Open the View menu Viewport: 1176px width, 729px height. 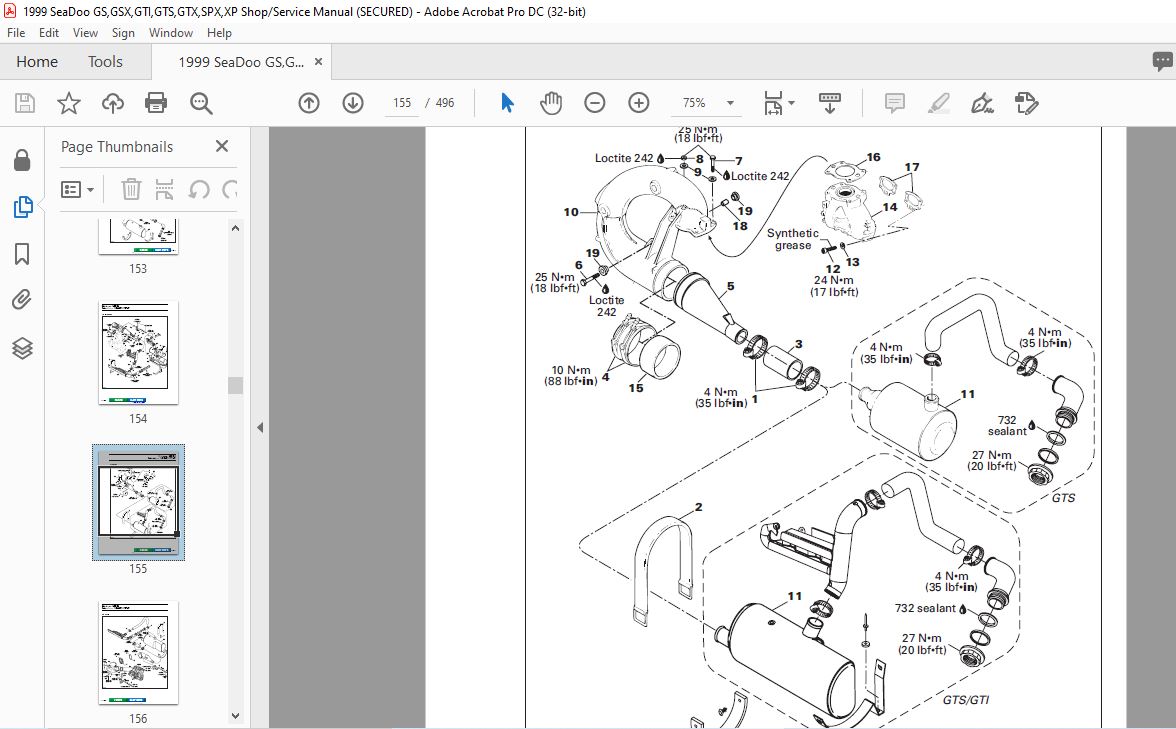85,33
